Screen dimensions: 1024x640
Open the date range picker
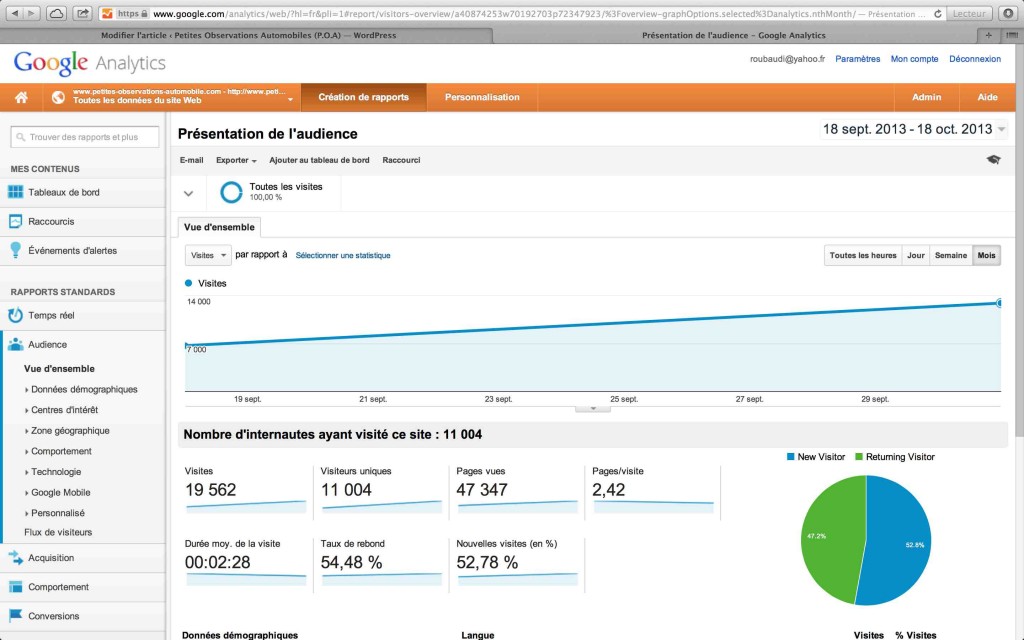pyautogui.click(x=913, y=129)
